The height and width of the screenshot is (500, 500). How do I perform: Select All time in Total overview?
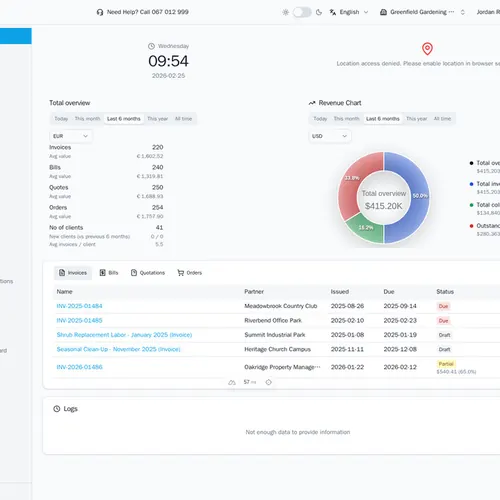(183, 119)
